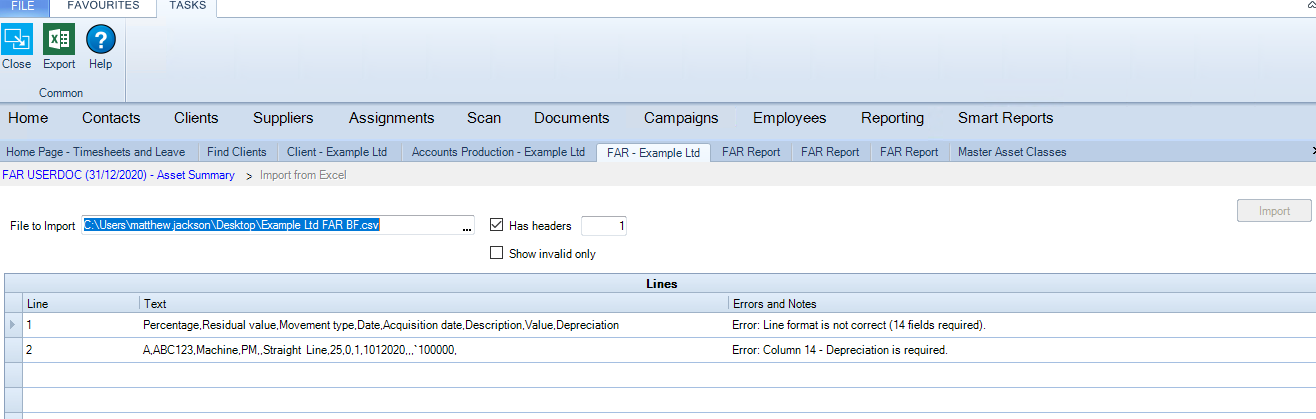
Task: Select line 1 text cell starting Percentage
Action: 434,325
